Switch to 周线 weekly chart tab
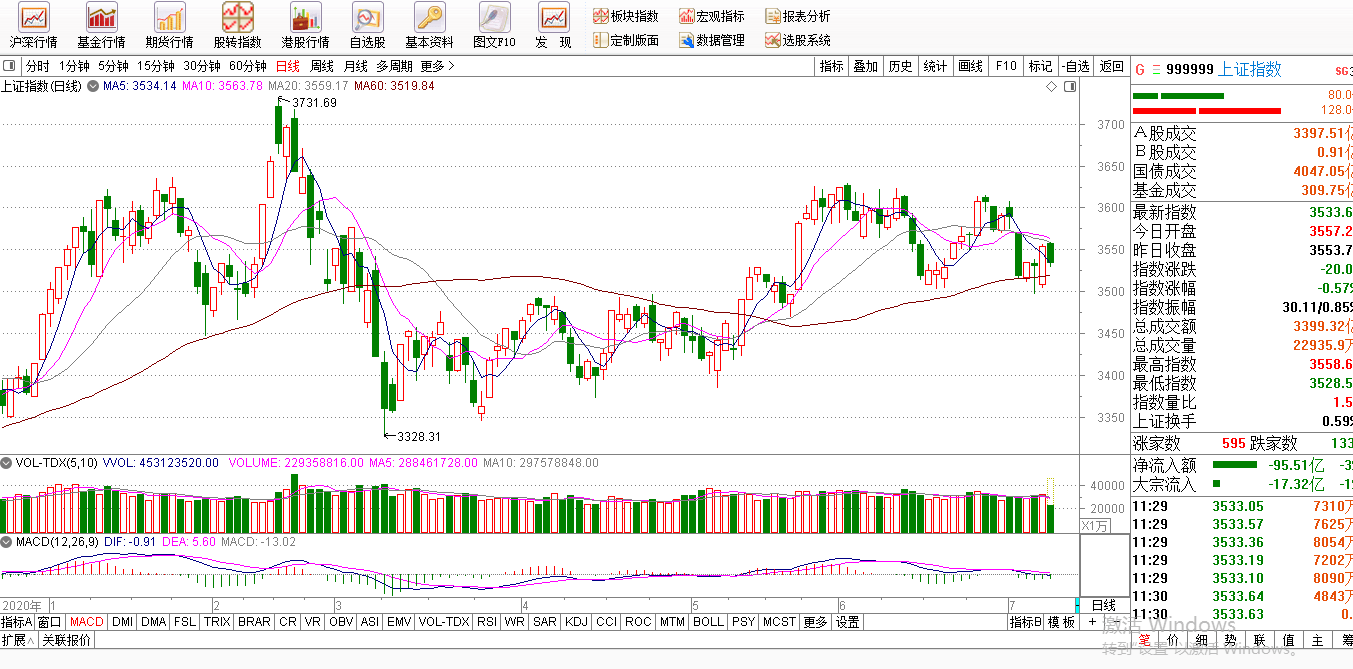Screen dimensions: 1353x669 click(321, 66)
